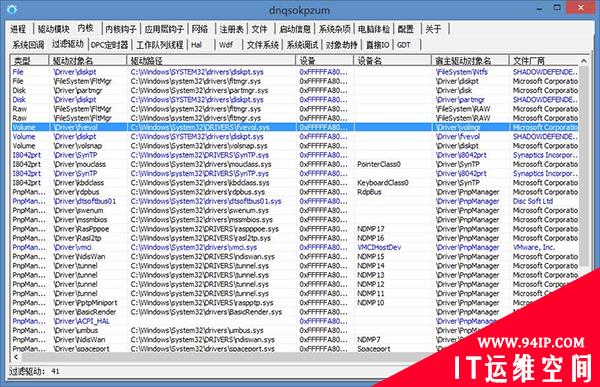Image resolution: width=600 pixels, height=387 pixels.
Task: Open the 驱动模块 tab
Action: (53, 29)
